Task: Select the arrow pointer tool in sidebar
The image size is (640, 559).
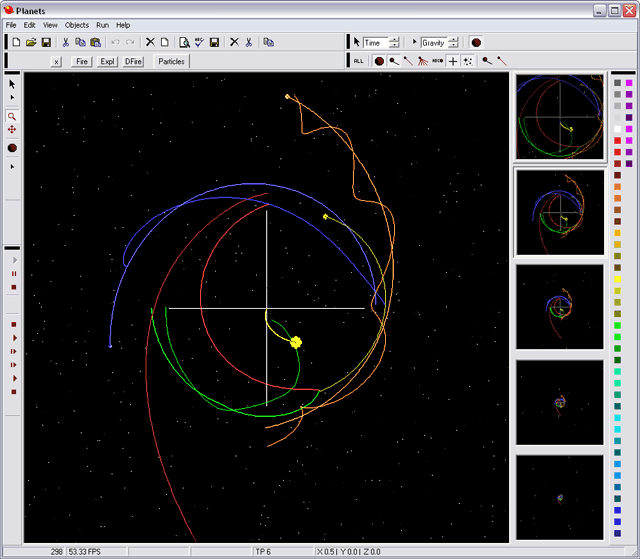Action: 12,84
